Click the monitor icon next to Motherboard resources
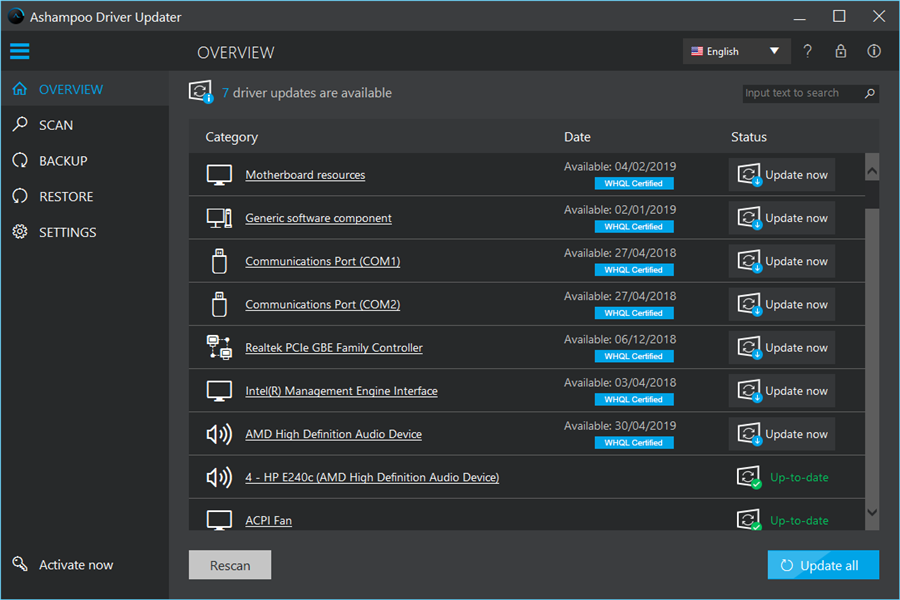This screenshot has width=900, height=600. (x=218, y=174)
